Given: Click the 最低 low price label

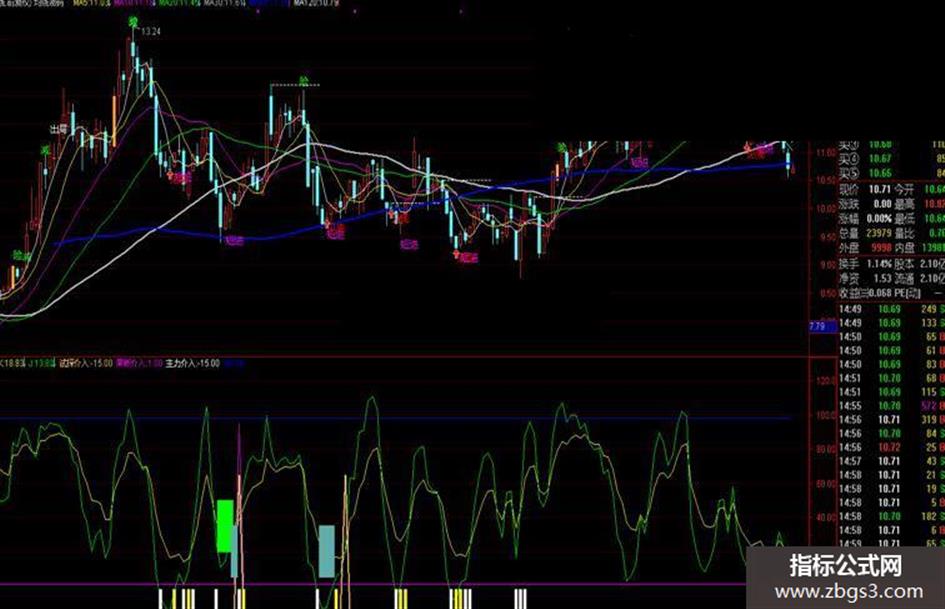Looking at the screenshot, I should coord(904,218).
